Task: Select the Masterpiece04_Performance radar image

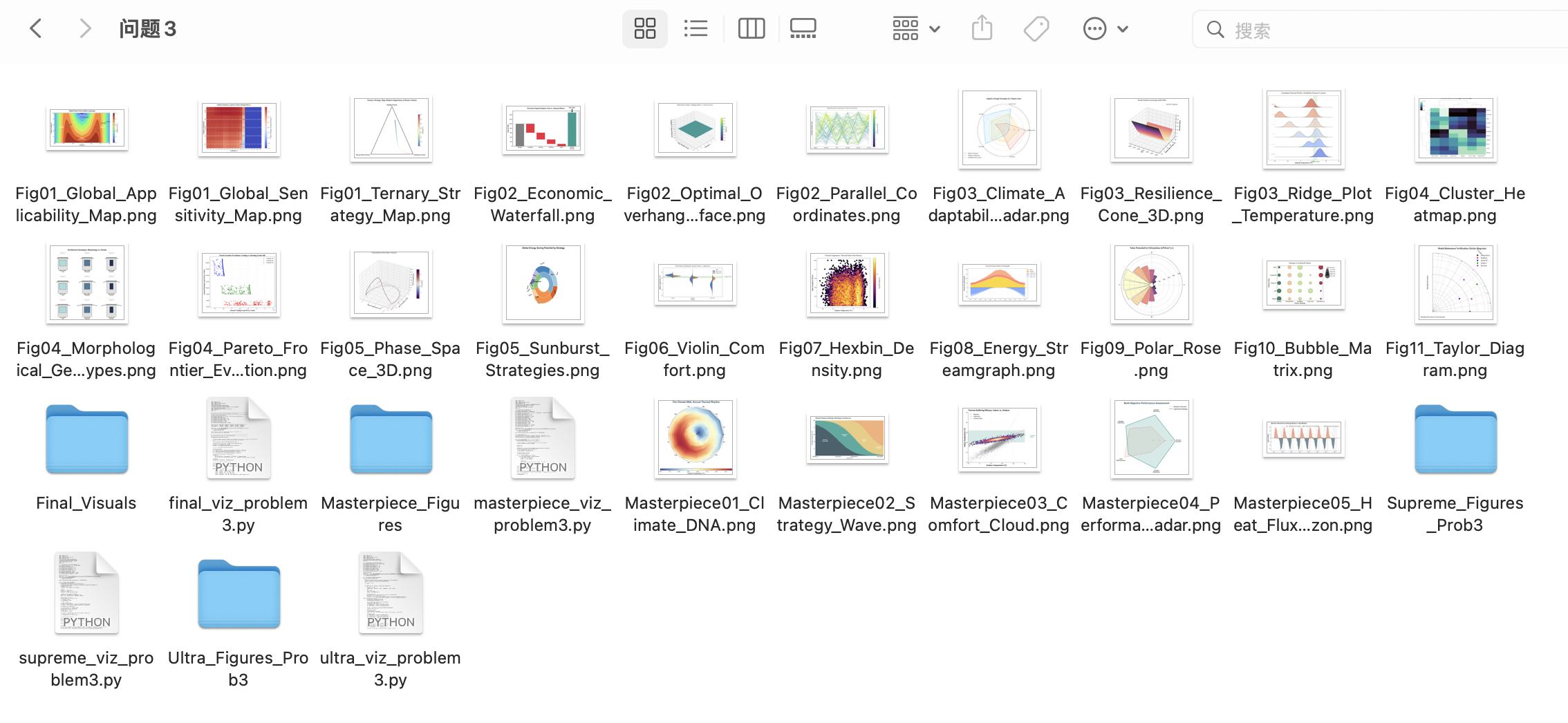Action: 1151,438
